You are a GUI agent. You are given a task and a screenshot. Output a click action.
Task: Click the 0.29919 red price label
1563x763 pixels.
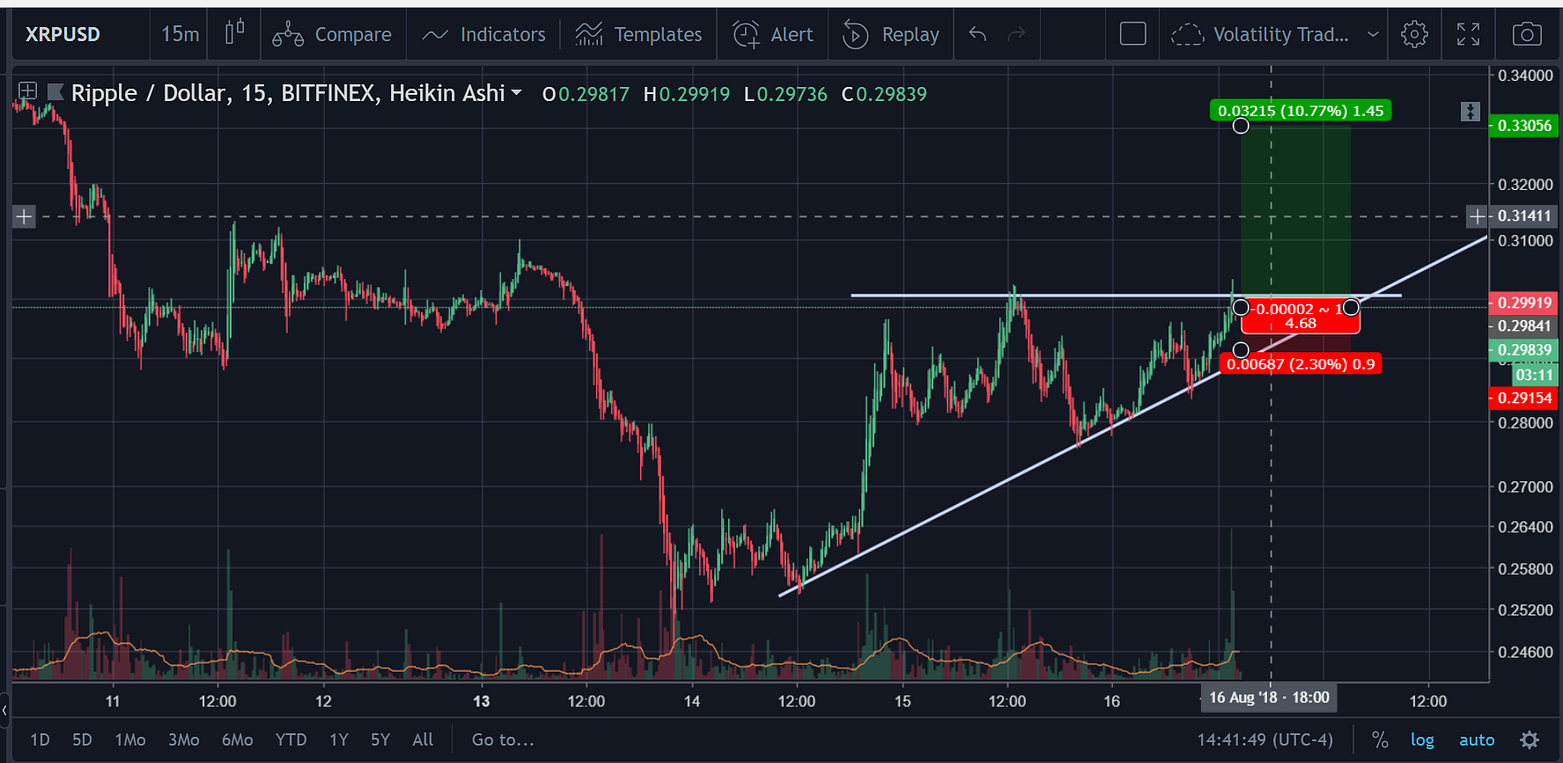click(1525, 302)
